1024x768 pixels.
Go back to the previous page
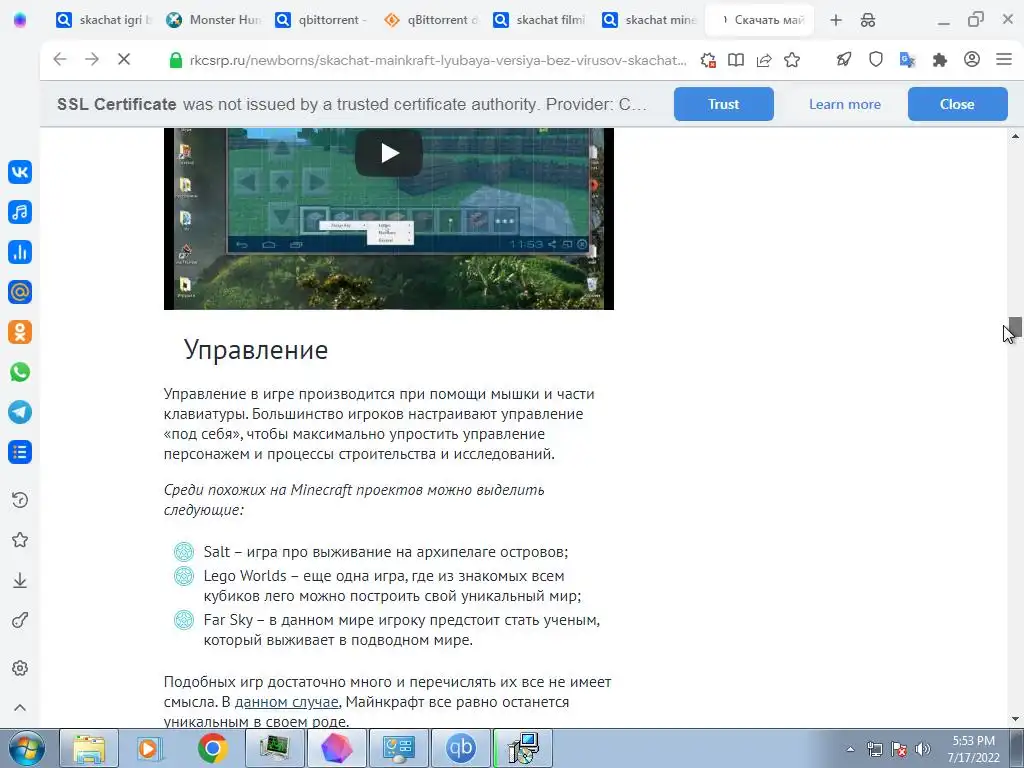(x=59, y=59)
